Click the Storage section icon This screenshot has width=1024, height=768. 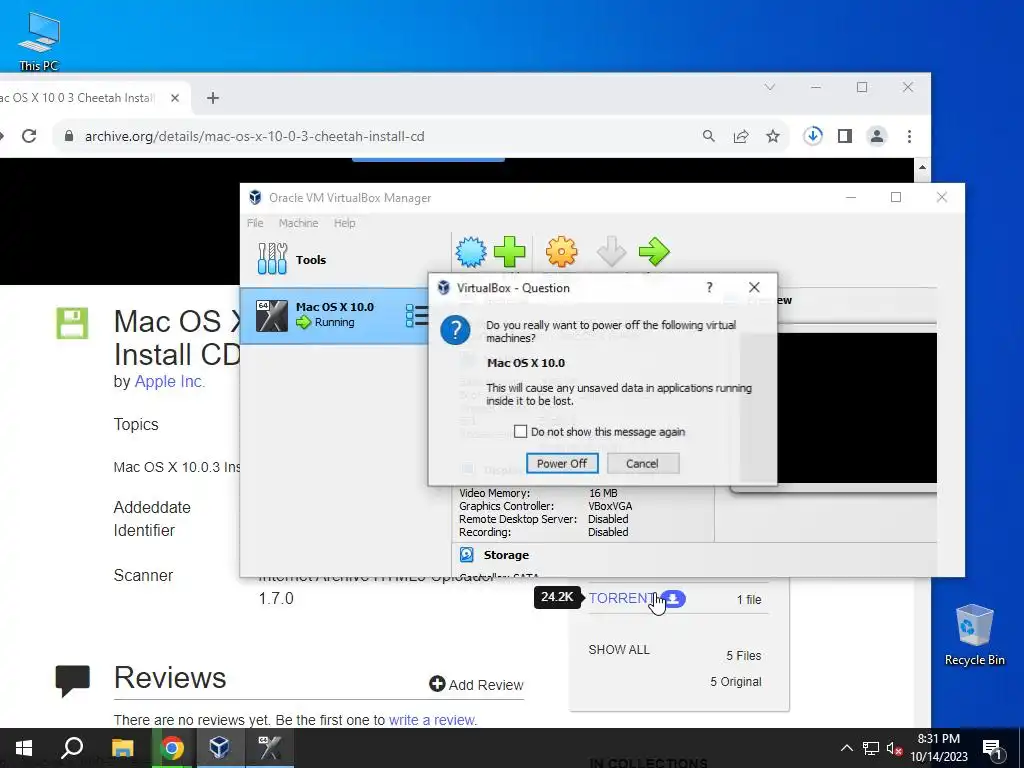pyautogui.click(x=466, y=554)
